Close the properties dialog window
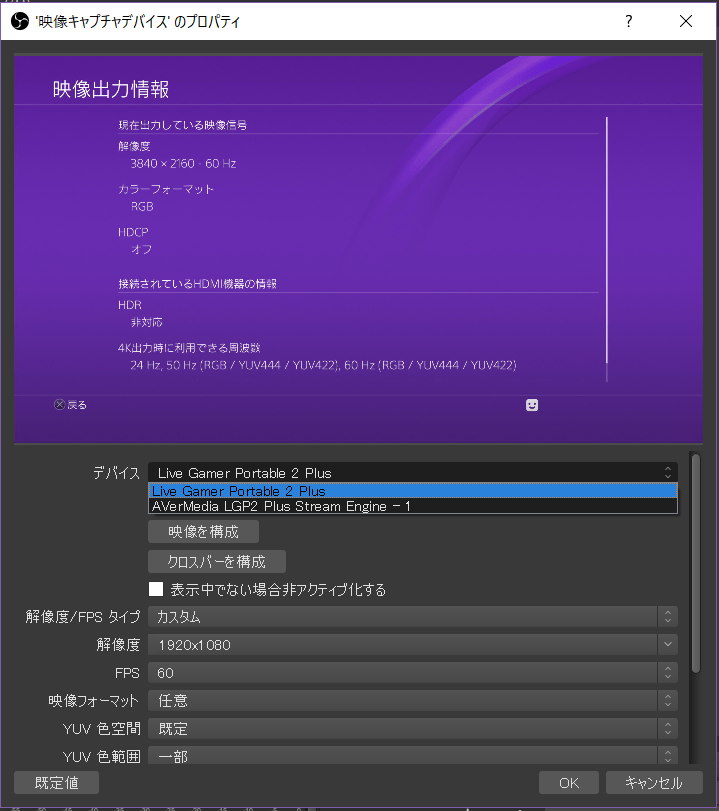This screenshot has height=811, width=719. coord(686,21)
